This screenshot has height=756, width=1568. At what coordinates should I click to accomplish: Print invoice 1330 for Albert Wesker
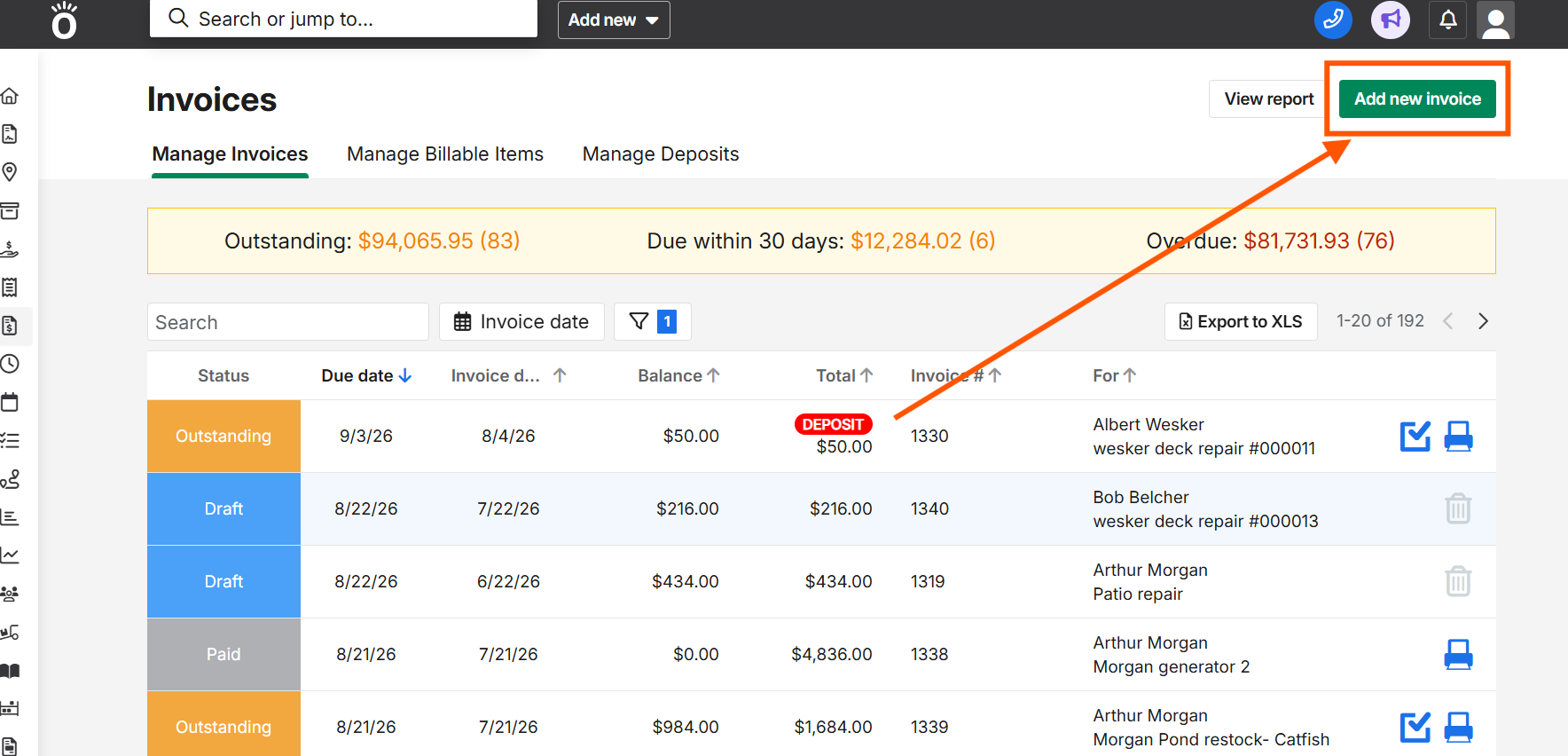(x=1458, y=436)
